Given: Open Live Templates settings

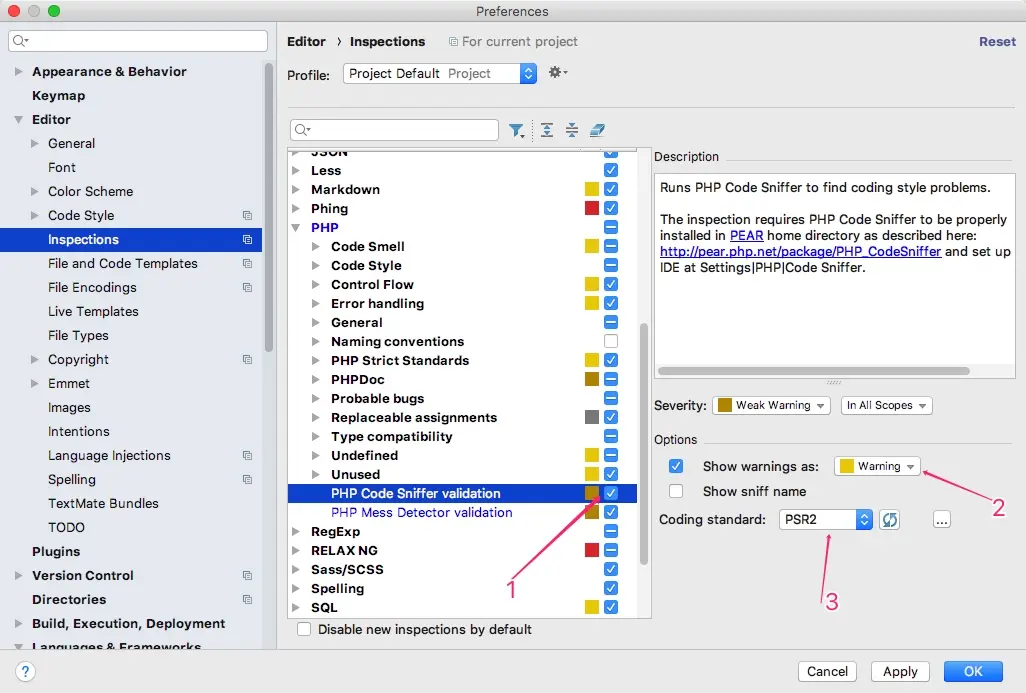Looking at the screenshot, I should pyautogui.click(x=93, y=311).
